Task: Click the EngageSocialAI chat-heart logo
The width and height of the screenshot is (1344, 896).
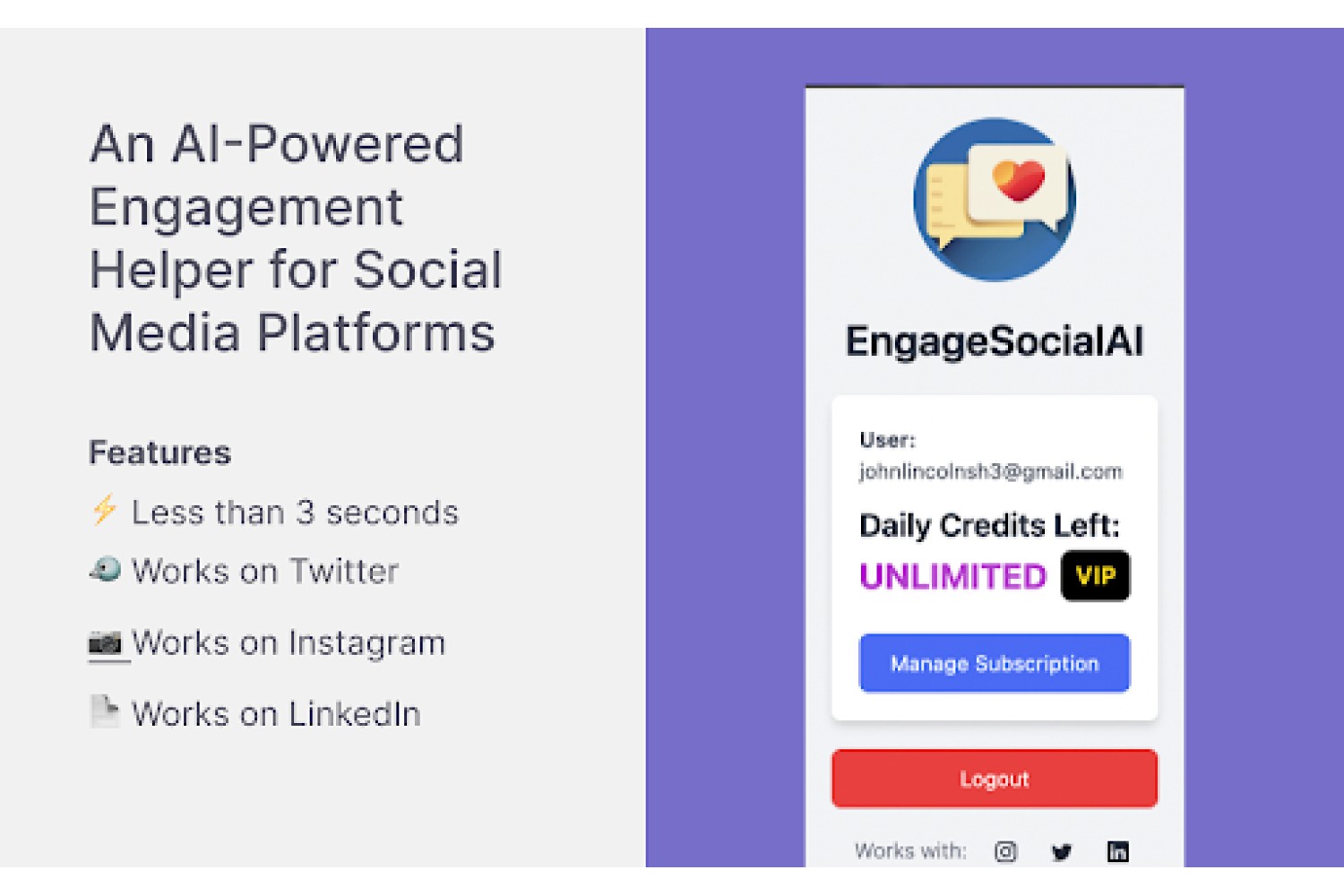Action: [x=995, y=199]
